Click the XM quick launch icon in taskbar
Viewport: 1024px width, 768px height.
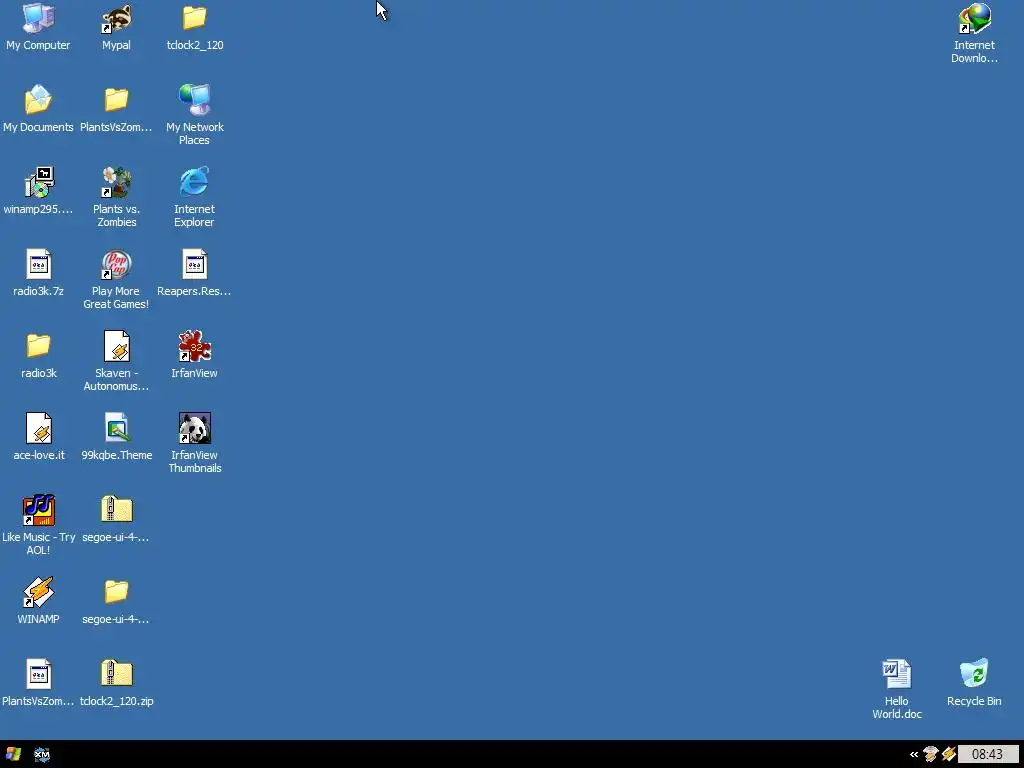[42, 754]
